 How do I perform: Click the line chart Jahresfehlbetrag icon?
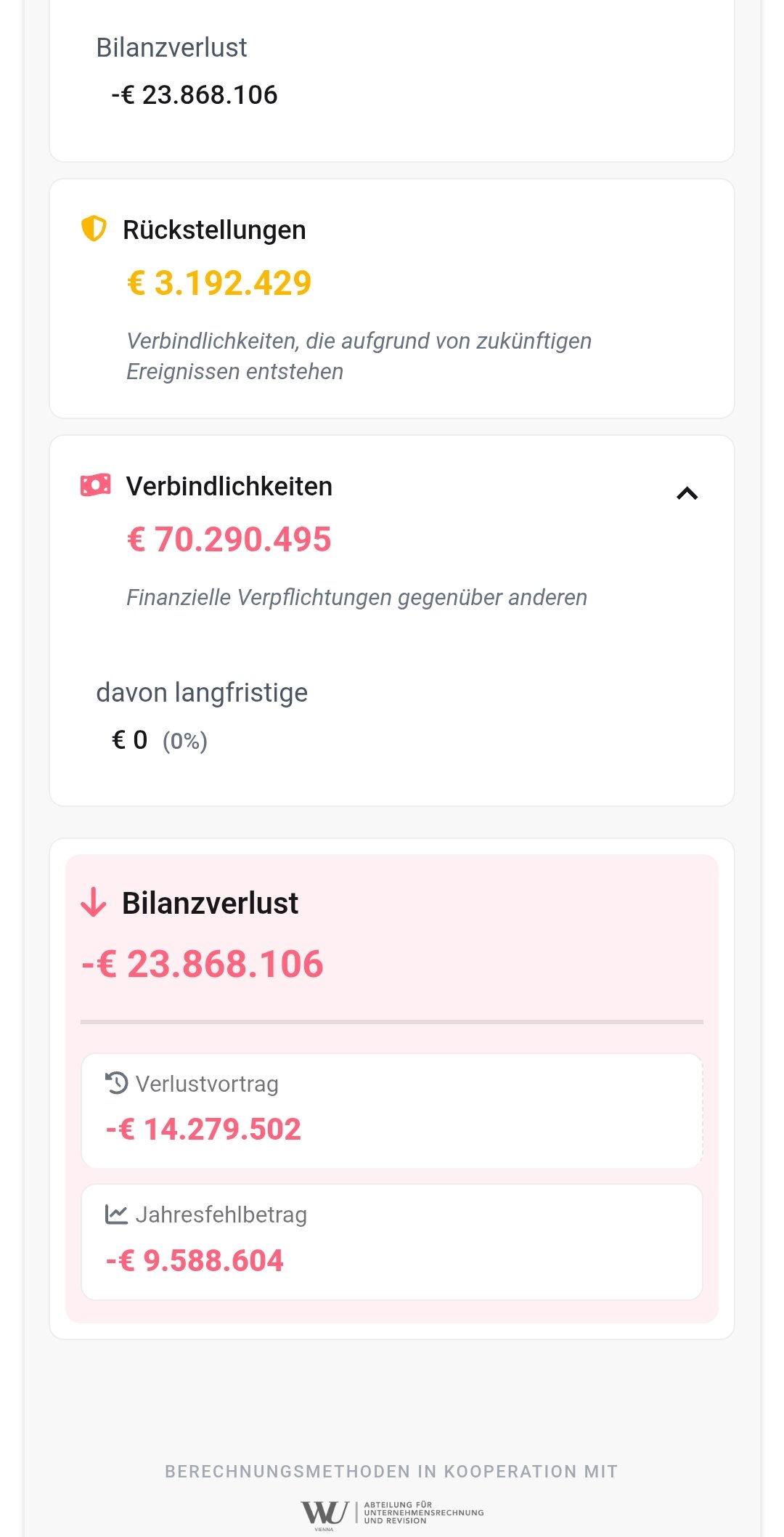117,1214
